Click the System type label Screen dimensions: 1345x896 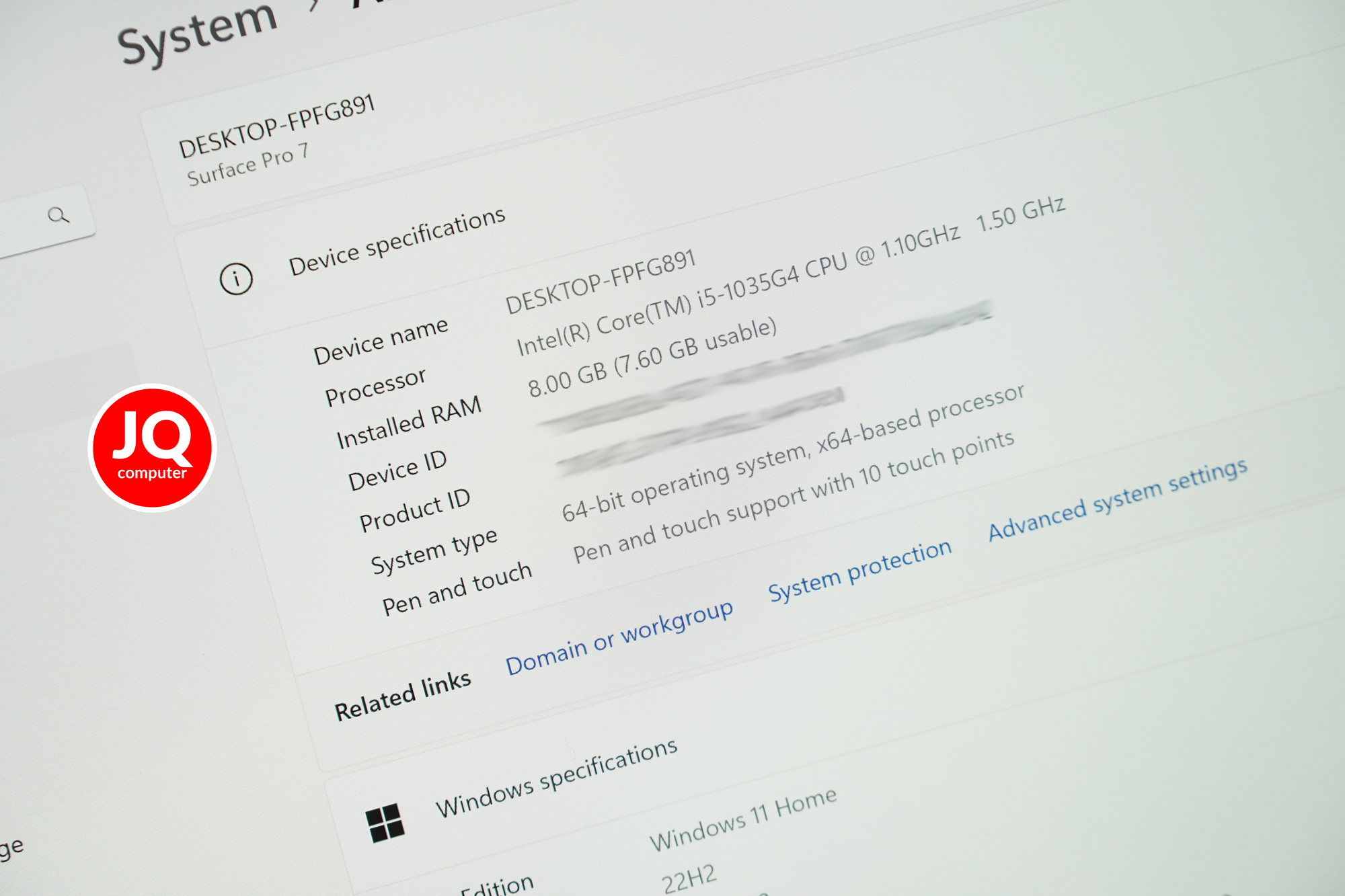pos(434,551)
